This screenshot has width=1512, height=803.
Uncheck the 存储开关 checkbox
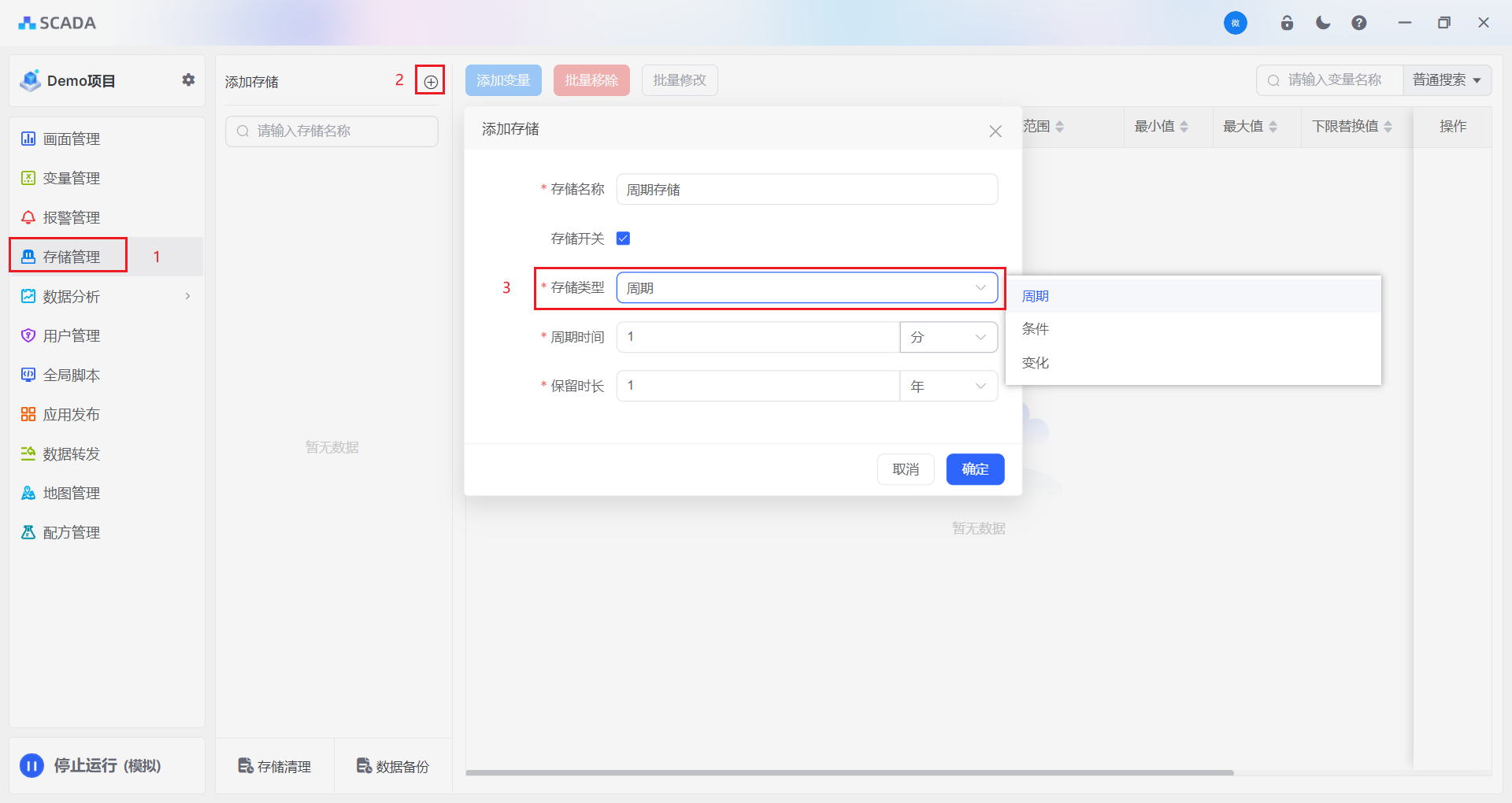coord(623,239)
